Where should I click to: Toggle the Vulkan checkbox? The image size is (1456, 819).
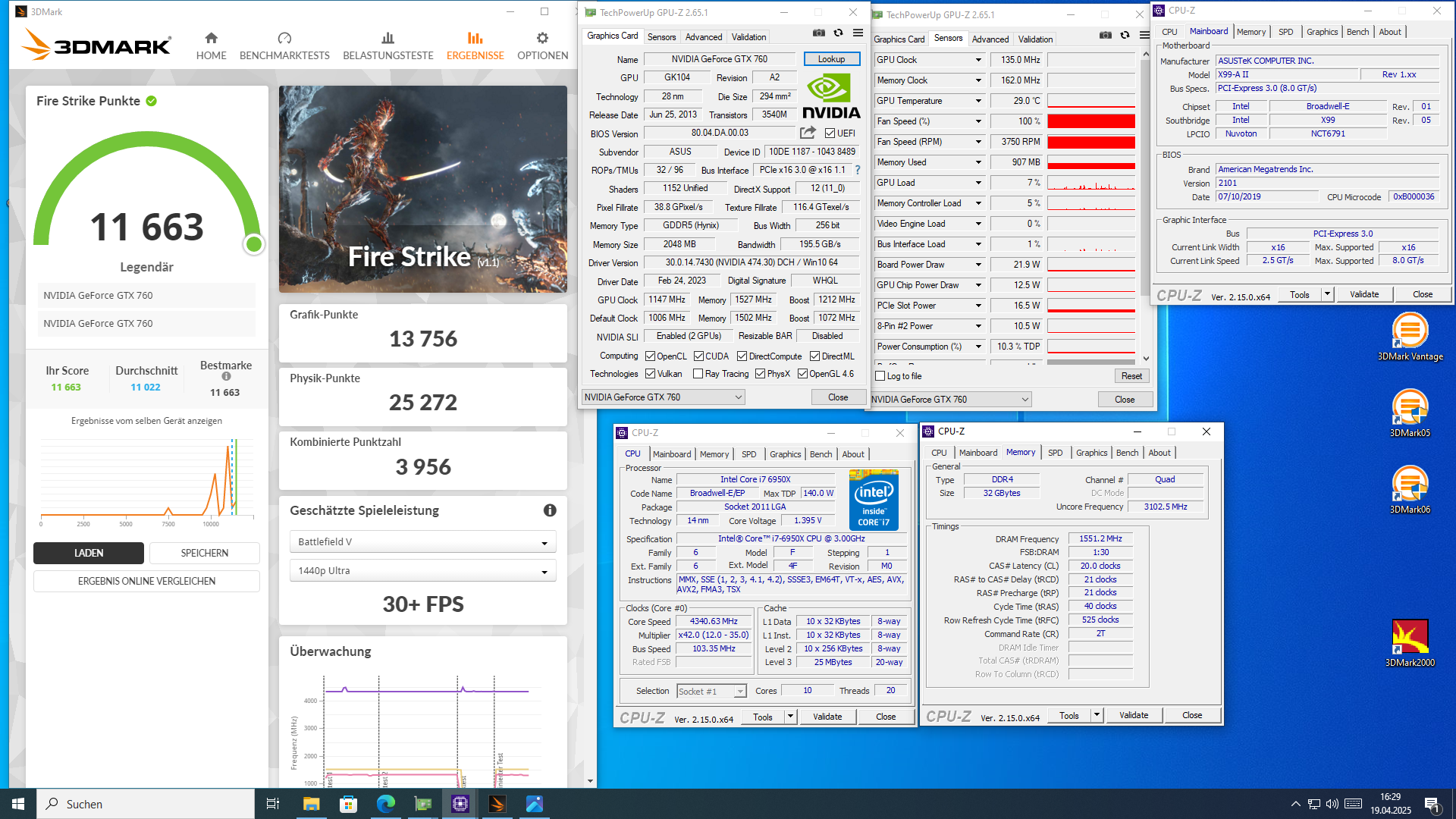(650, 374)
